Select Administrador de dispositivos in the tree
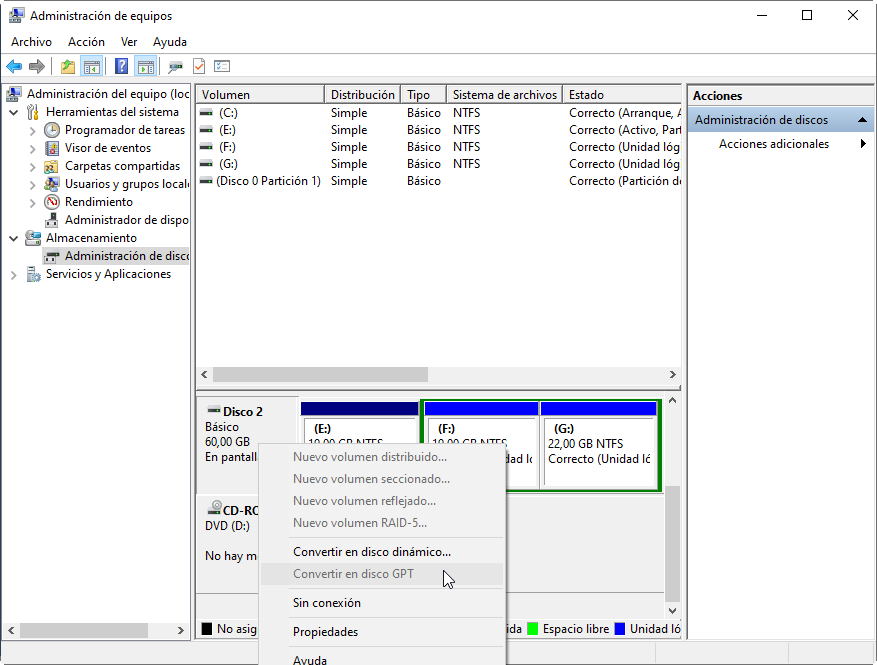The height and width of the screenshot is (665, 877). pyautogui.click(x=126, y=220)
